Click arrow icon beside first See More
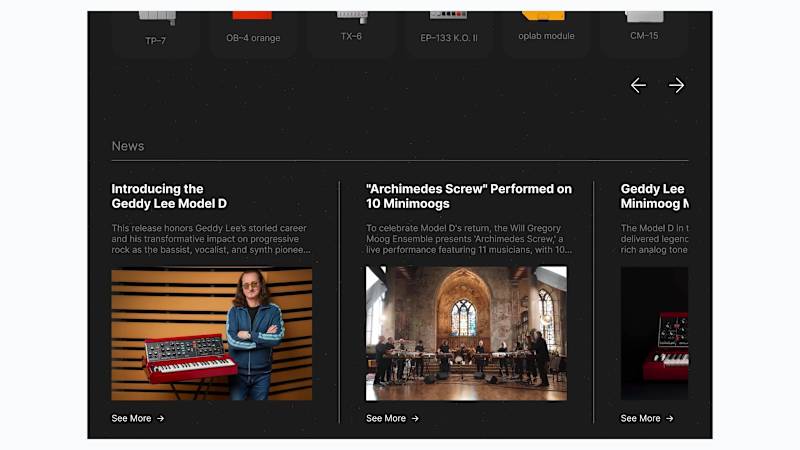Image resolution: width=800 pixels, height=450 pixels. (161, 418)
